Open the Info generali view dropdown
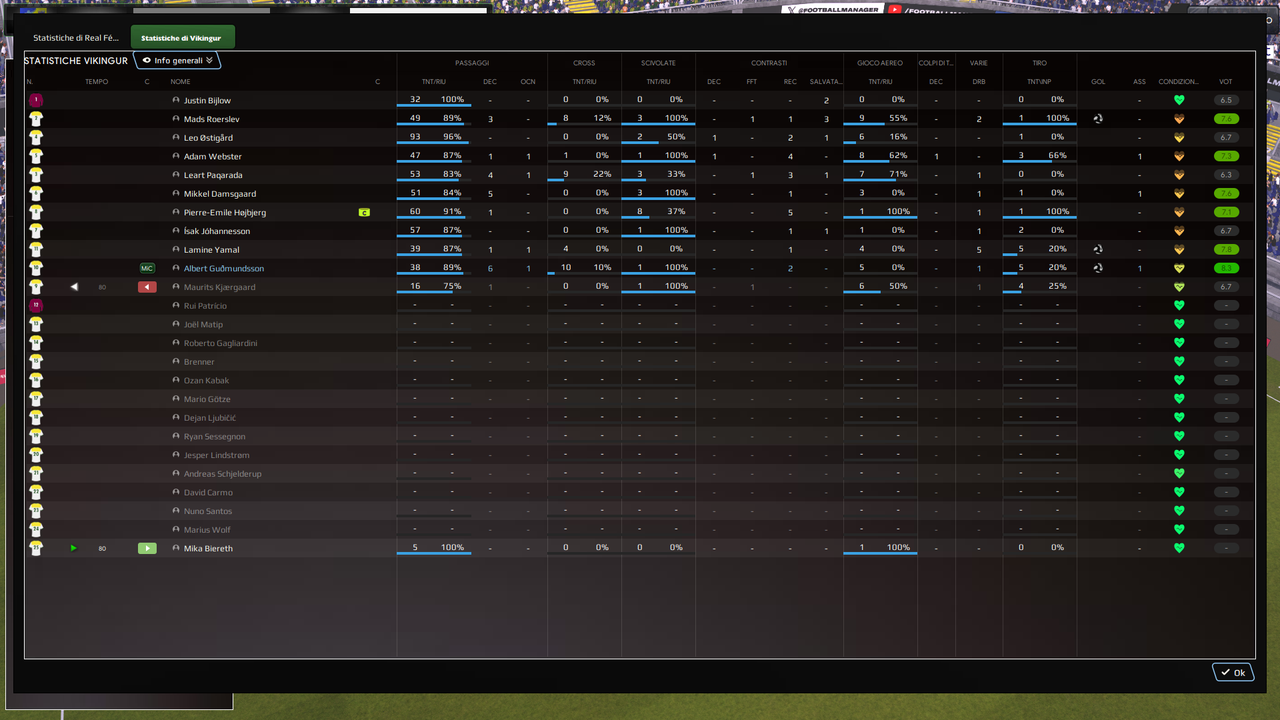 (x=177, y=61)
